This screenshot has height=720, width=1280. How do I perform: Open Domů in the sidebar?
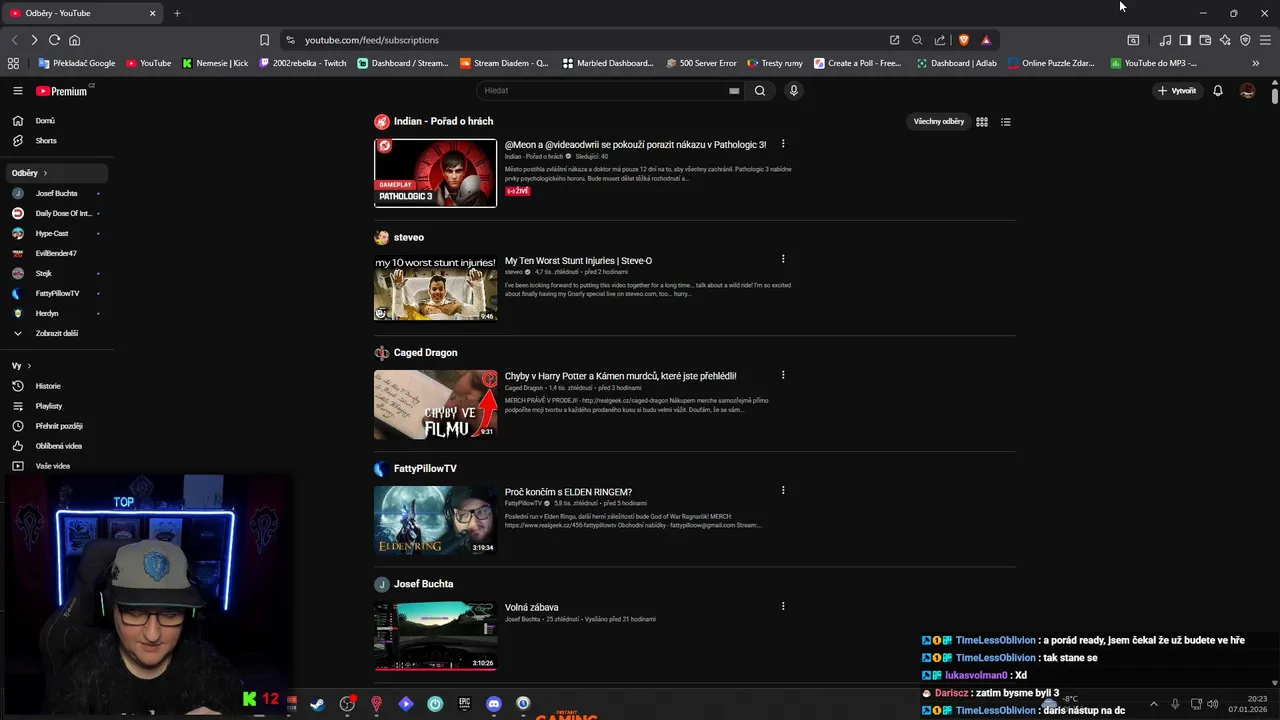45,121
